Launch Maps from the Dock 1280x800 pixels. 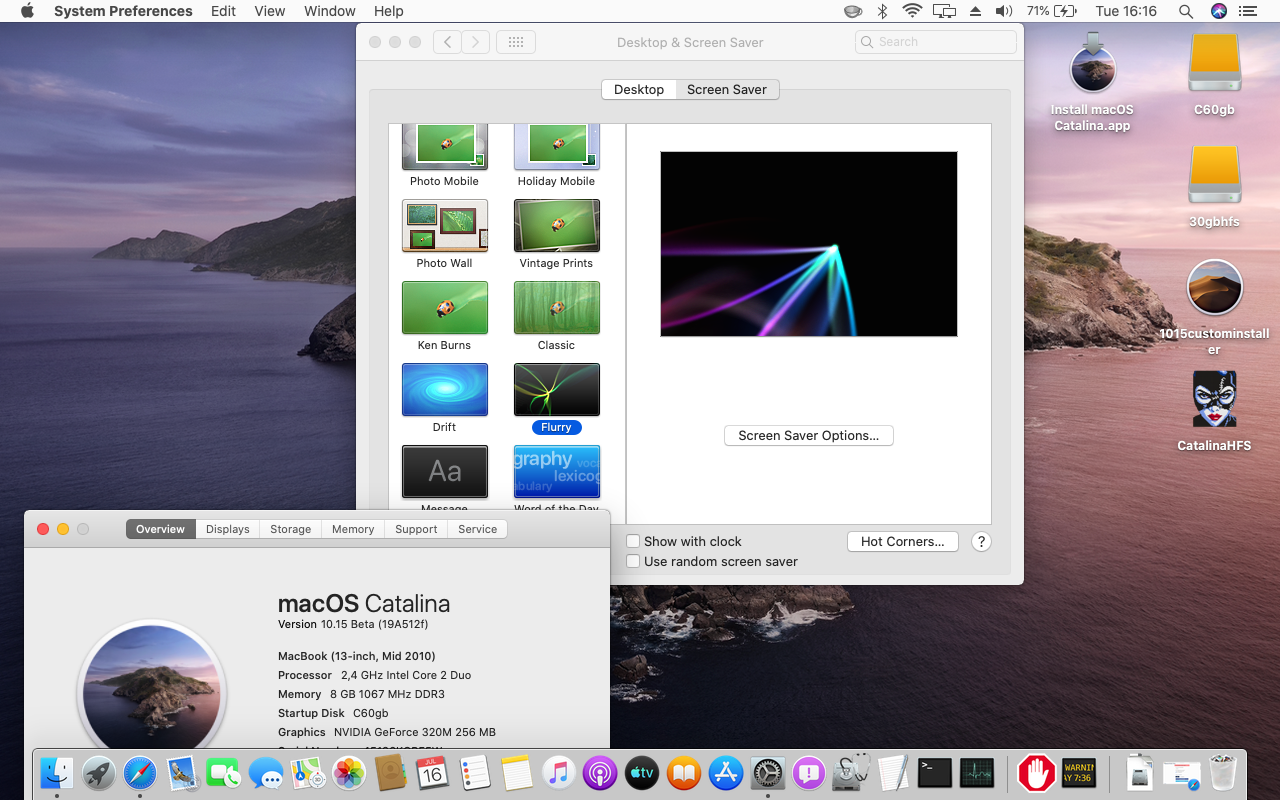307,773
